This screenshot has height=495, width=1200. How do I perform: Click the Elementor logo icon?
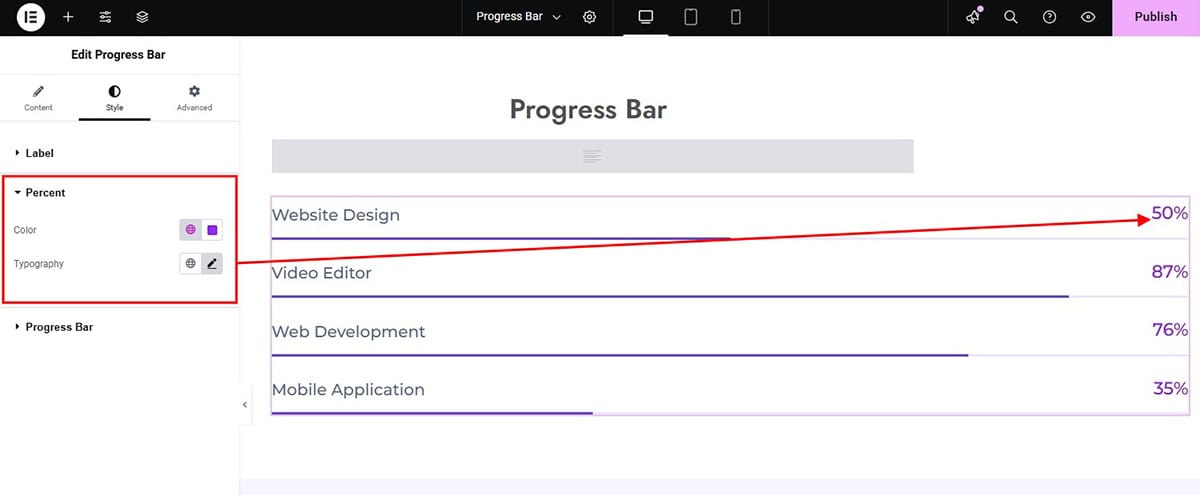tap(31, 17)
